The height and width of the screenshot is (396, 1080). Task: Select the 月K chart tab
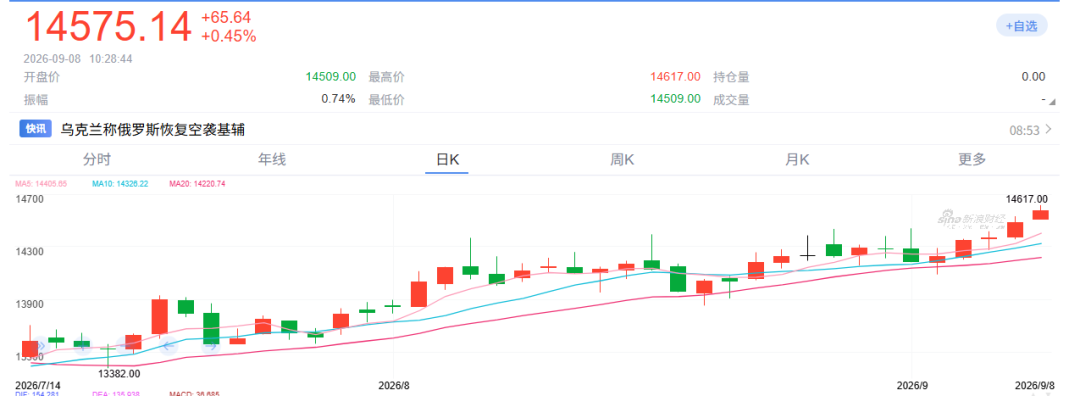pos(797,160)
